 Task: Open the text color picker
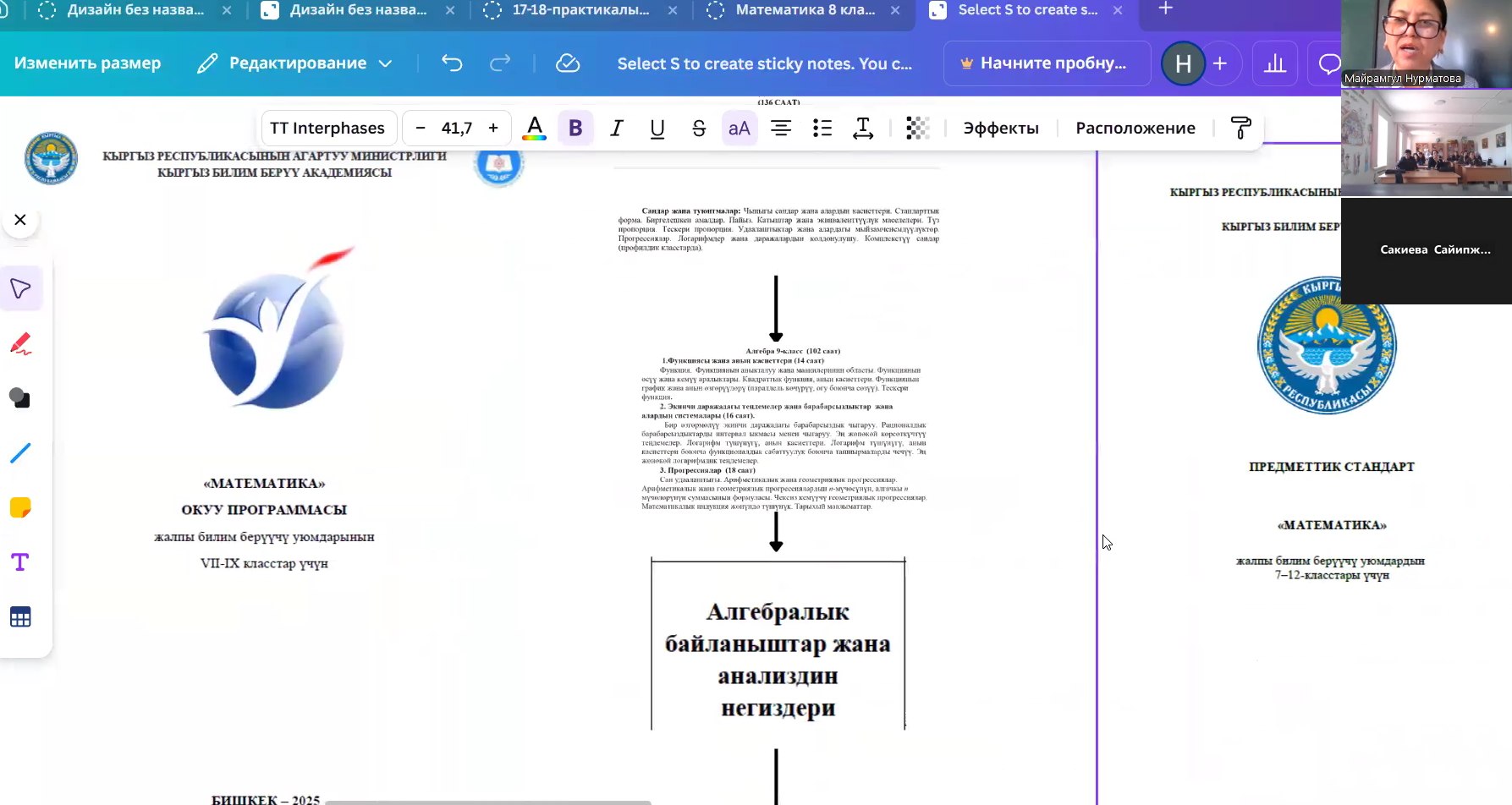pos(534,128)
